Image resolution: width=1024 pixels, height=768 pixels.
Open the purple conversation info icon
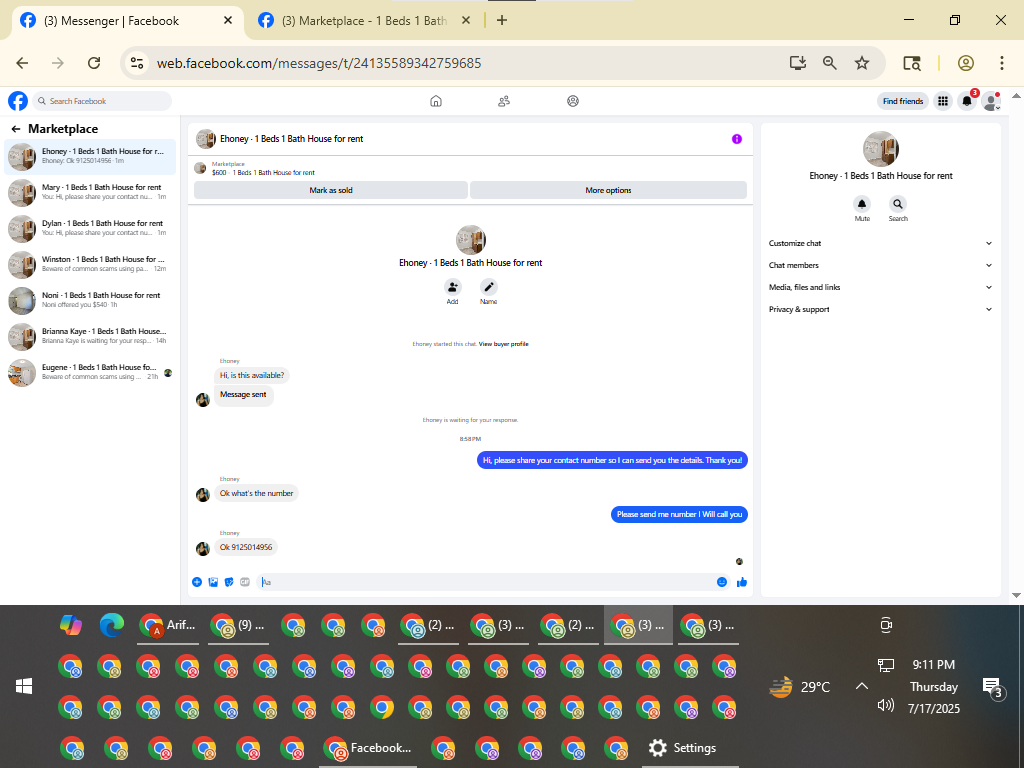pos(737,139)
